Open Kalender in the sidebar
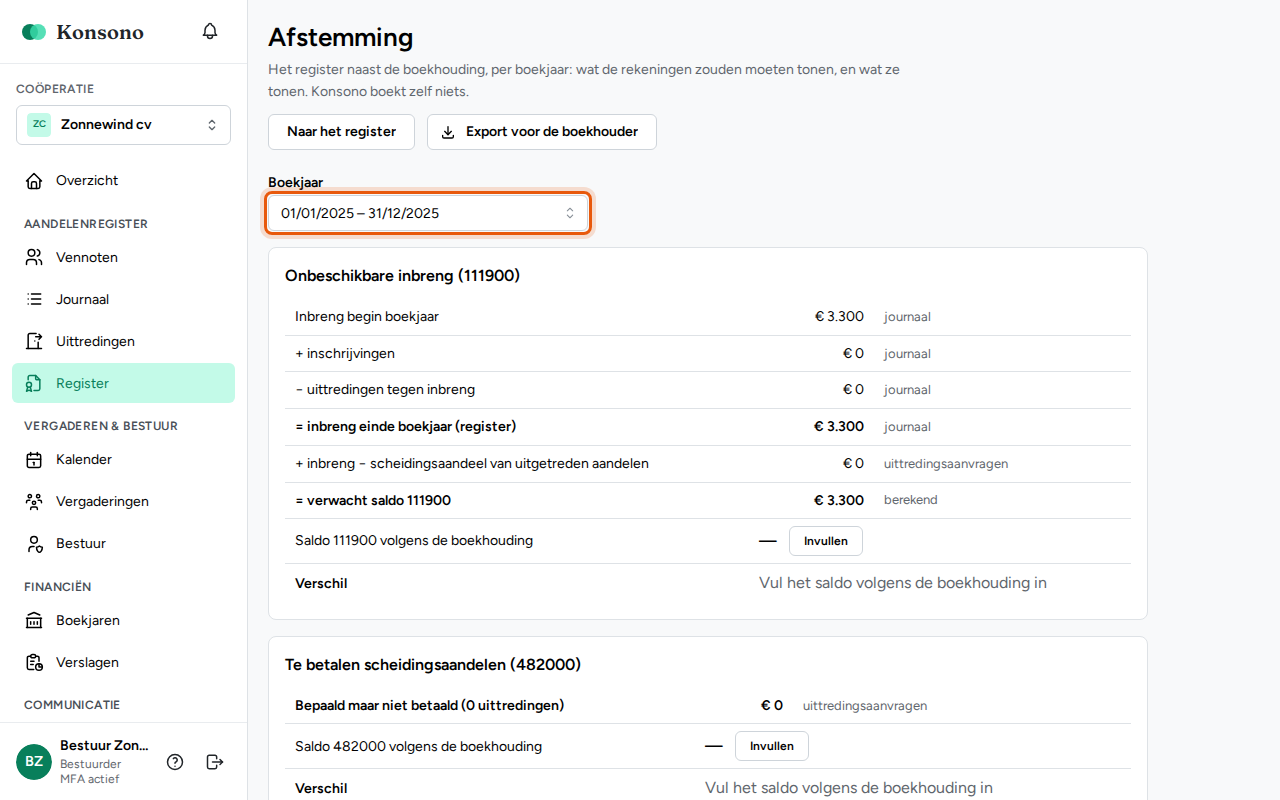1280x800 pixels. [123, 460]
